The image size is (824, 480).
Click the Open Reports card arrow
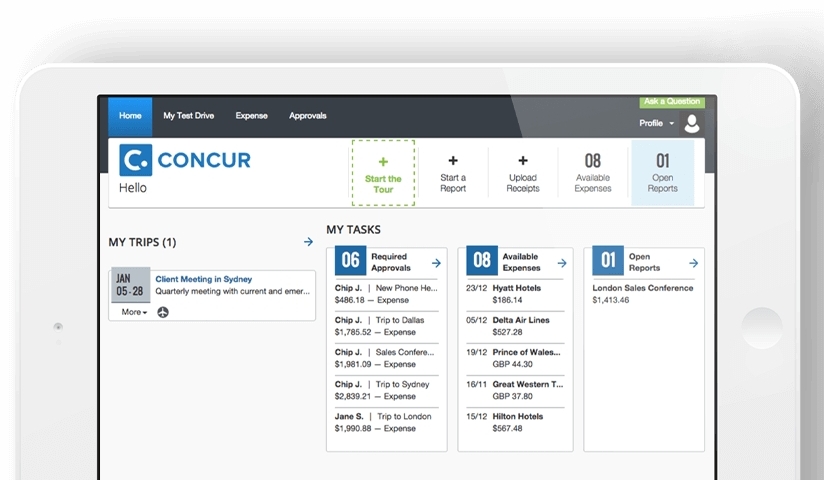click(x=693, y=263)
